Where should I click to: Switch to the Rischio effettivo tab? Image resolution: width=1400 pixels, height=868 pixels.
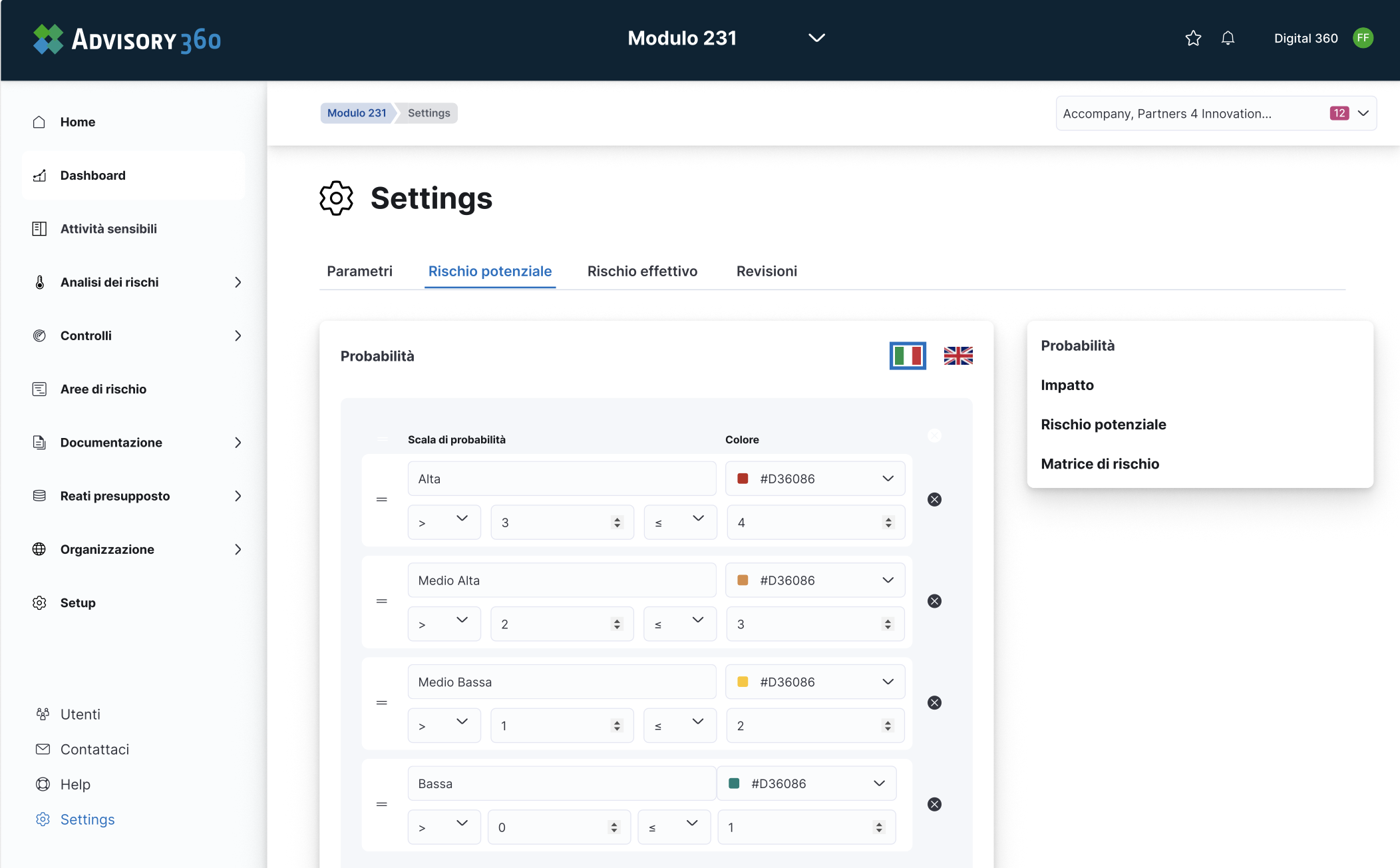[x=642, y=272]
